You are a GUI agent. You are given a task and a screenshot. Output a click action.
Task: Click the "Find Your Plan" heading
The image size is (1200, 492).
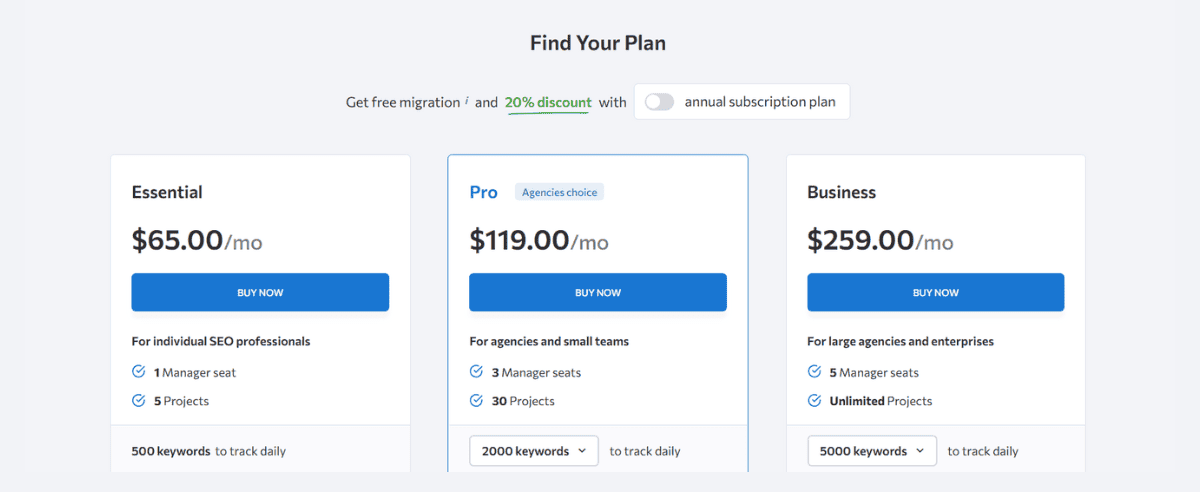[598, 43]
